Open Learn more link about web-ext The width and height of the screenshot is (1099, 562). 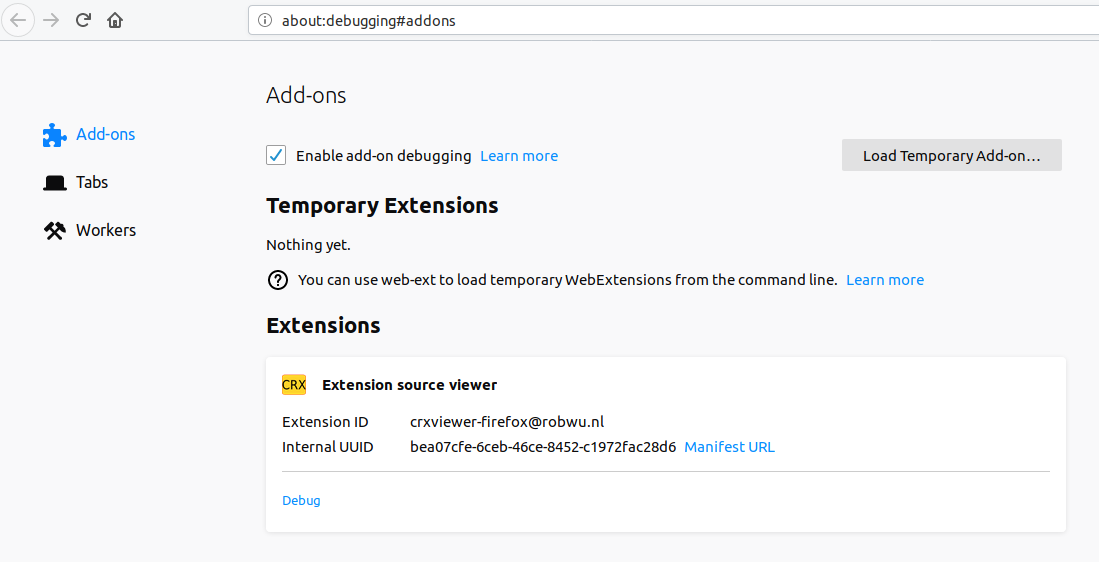point(885,280)
